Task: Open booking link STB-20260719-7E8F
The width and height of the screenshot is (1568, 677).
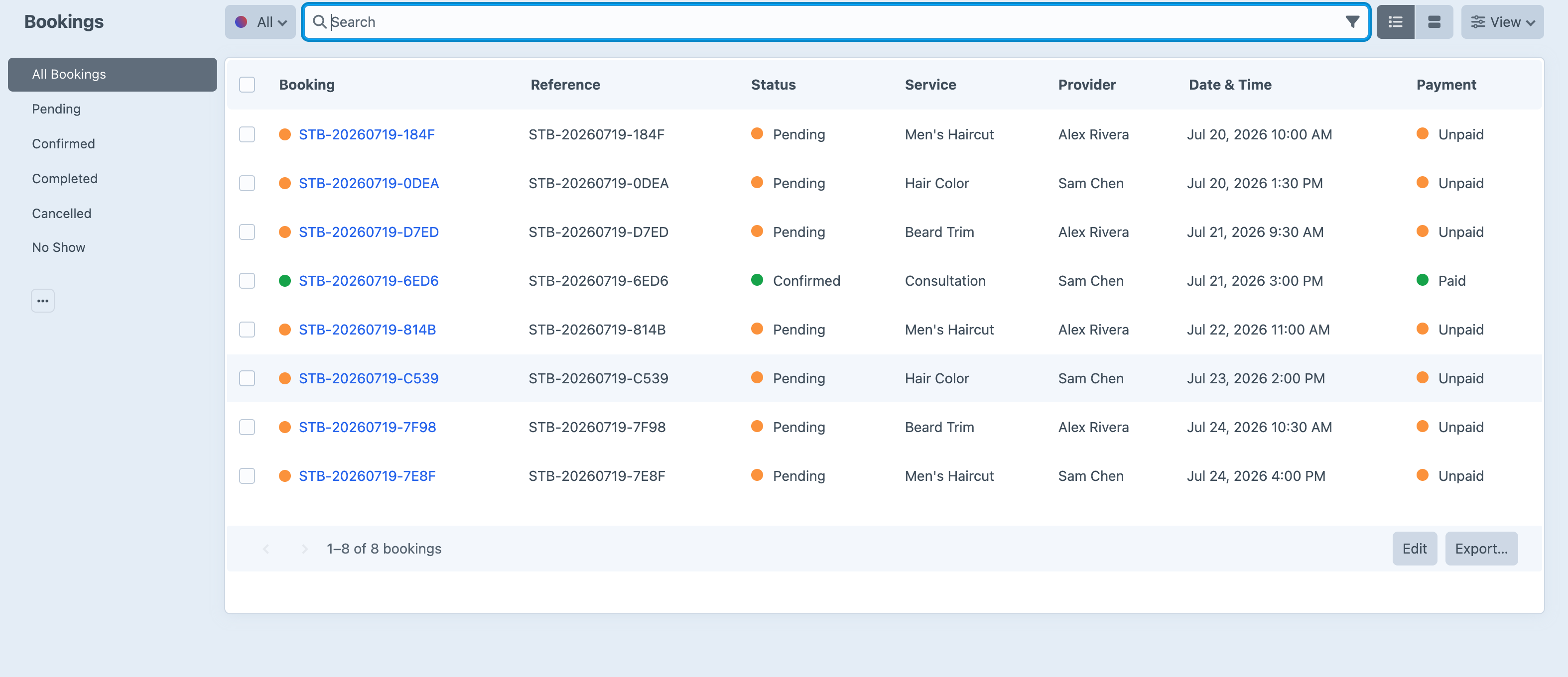Action: (x=367, y=476)
